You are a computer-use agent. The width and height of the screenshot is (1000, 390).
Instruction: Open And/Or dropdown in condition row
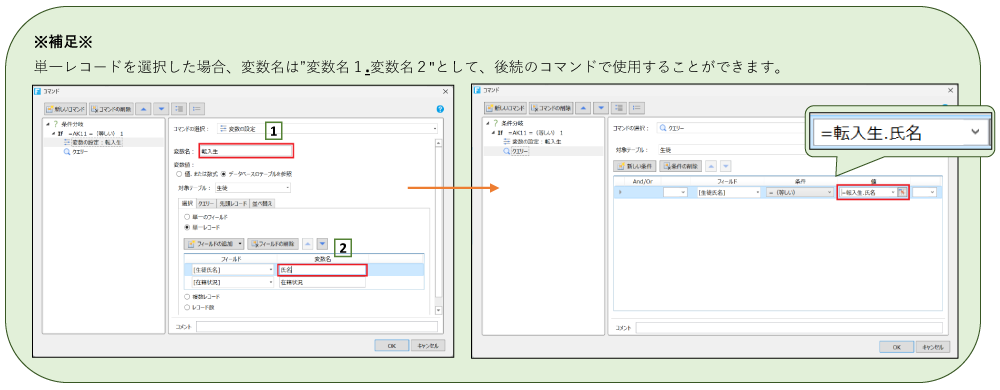pos(675,192)
